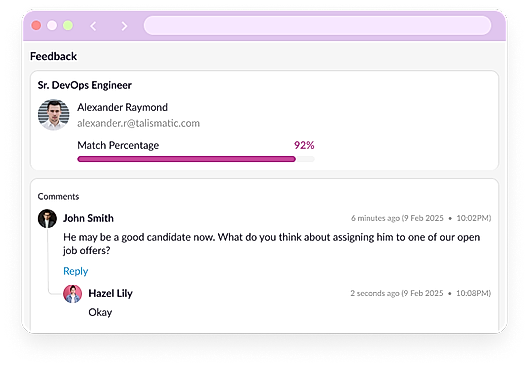Click Hazel Lily's avatar
Image resolution: width=529 pixels, height=368 pixels.
pos(73,294)
